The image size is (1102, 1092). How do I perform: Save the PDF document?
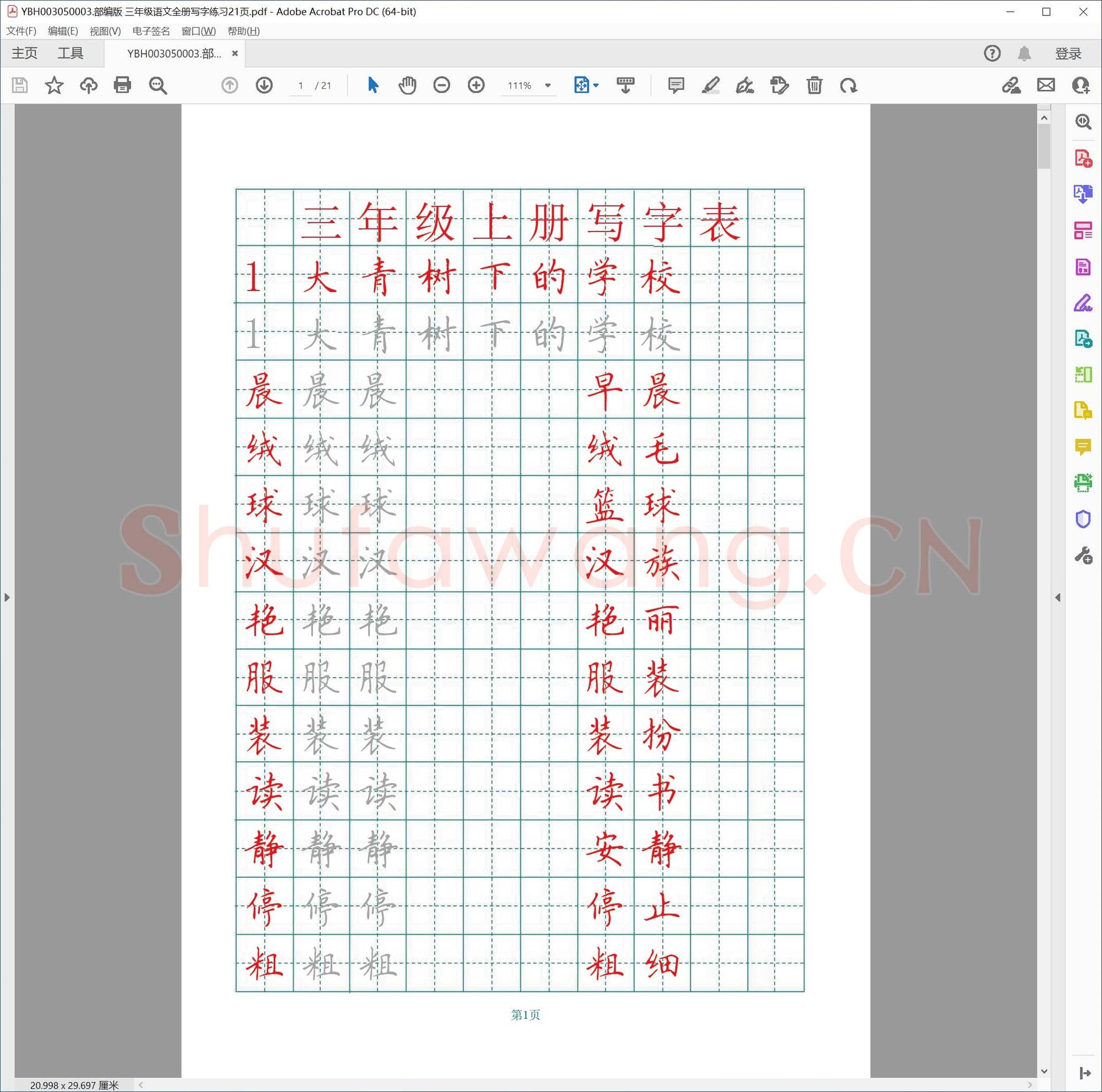click(20, 85)
